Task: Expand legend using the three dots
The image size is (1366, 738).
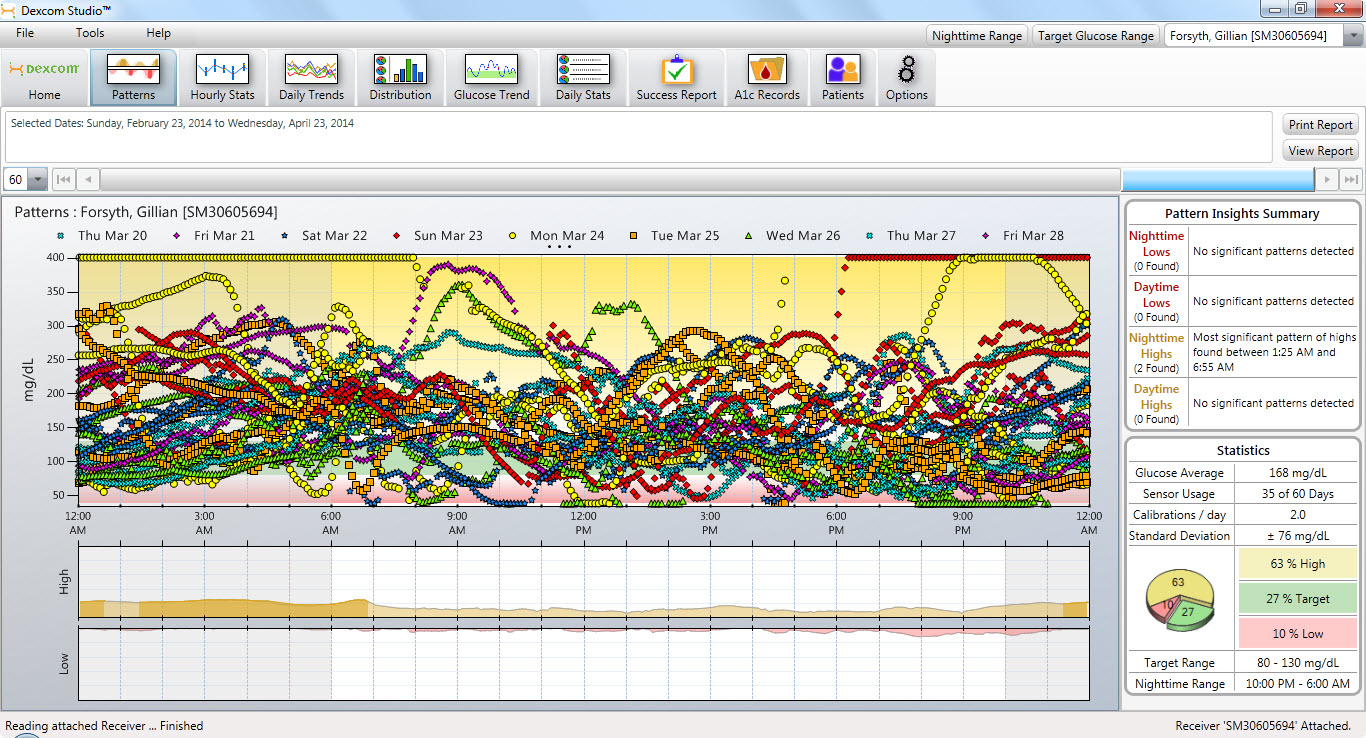Action: point(560,247)
